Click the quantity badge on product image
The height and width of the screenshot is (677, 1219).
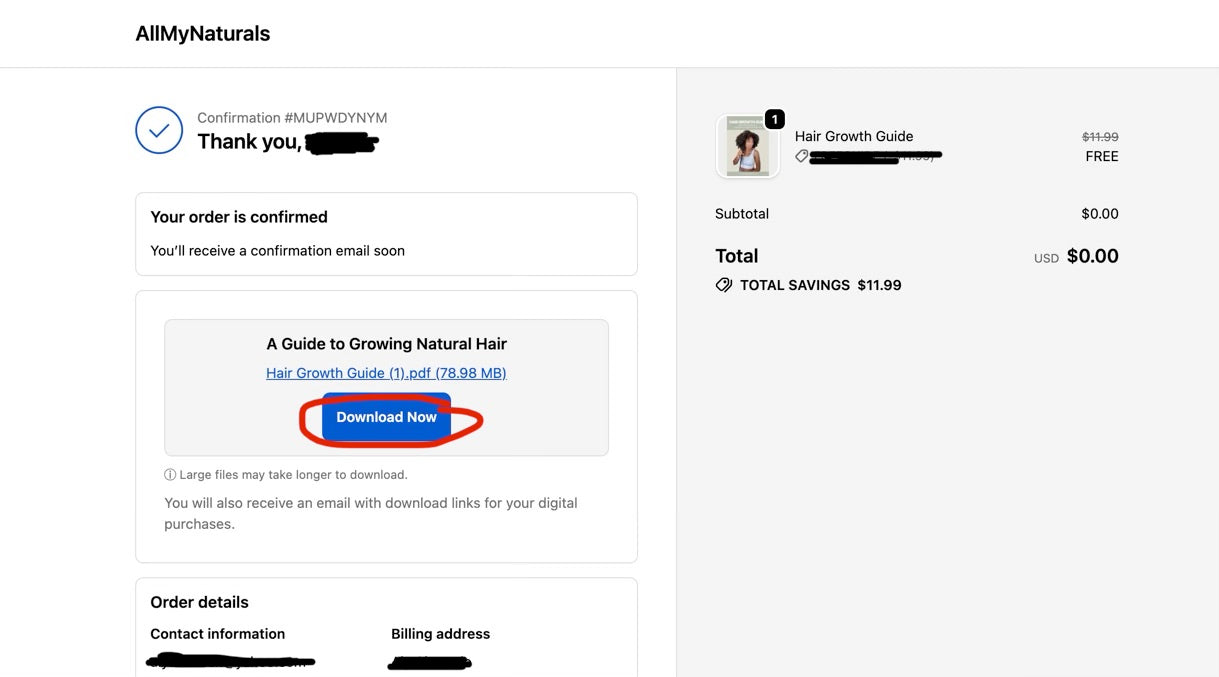click(x=774, y=120)
